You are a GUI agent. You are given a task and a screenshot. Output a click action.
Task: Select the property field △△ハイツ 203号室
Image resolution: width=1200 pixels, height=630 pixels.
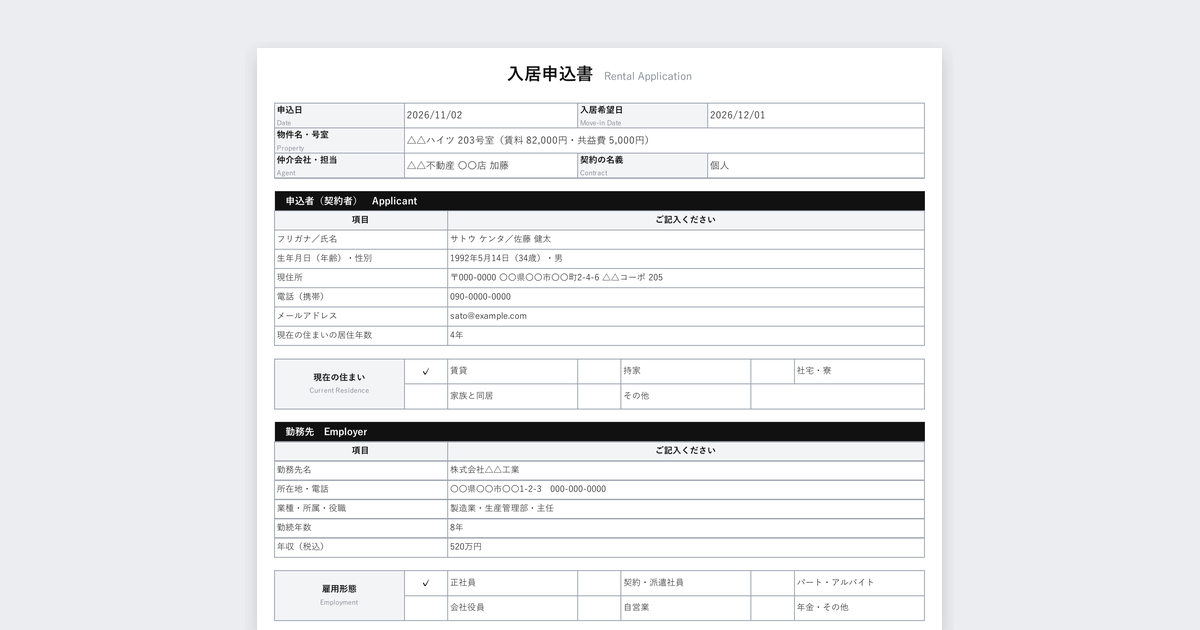click(x=665, y=141)
